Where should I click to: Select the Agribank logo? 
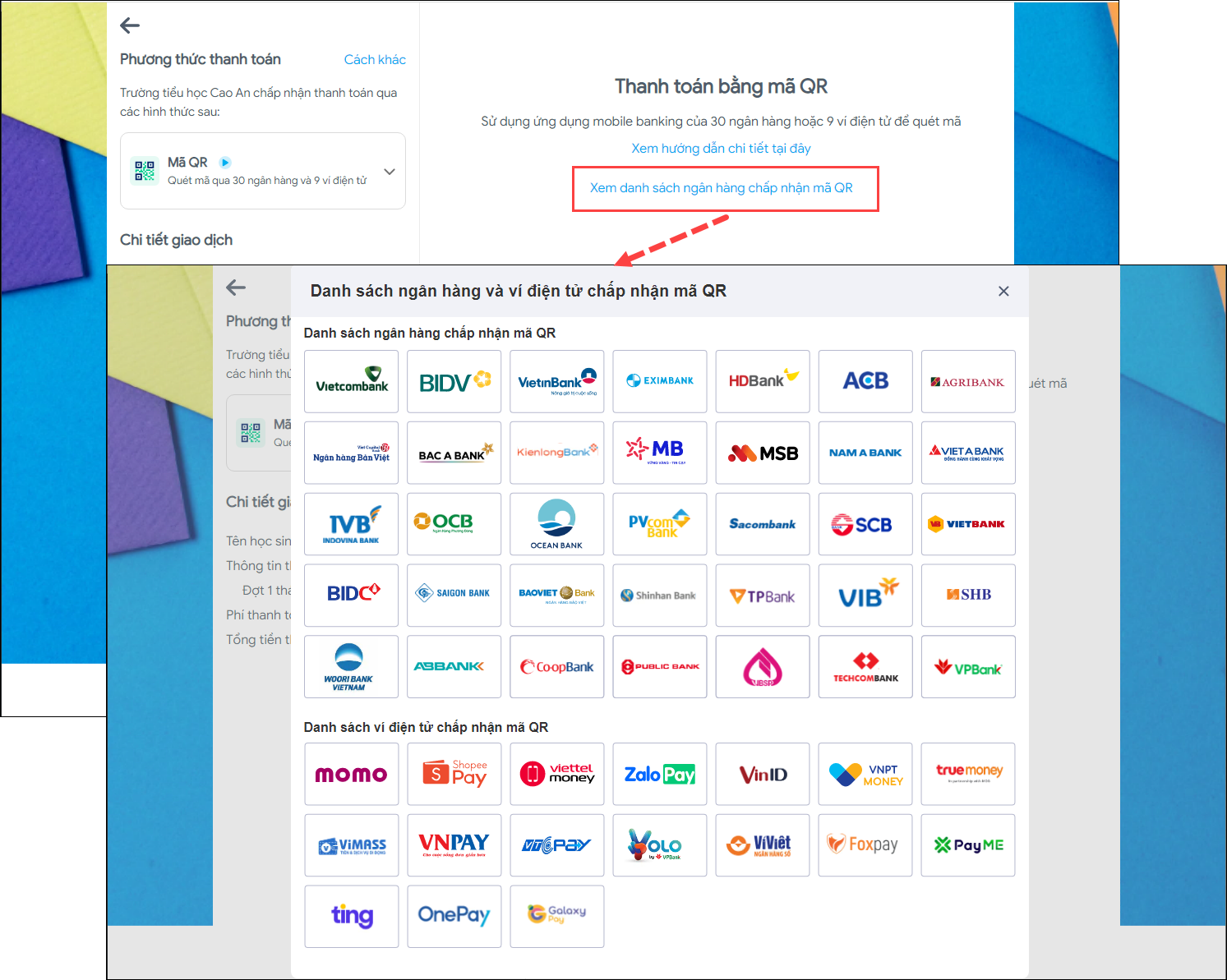(x=968, y=381)
